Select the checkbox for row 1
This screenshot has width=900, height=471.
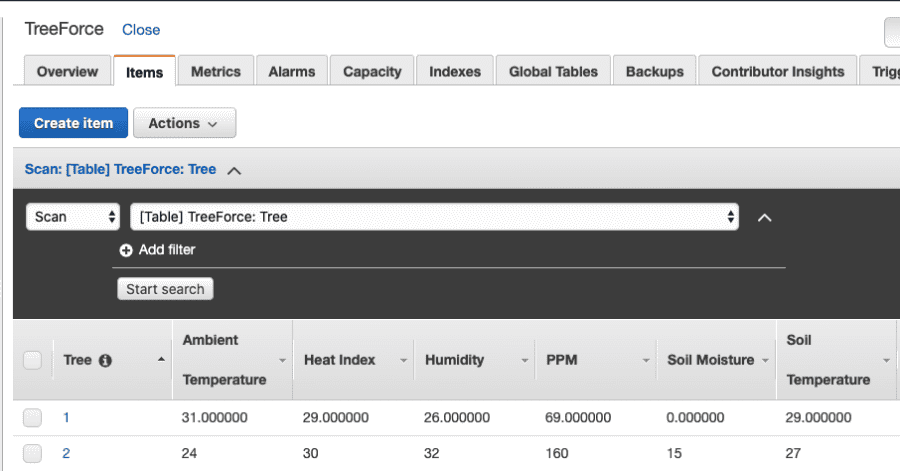point(32,418)
